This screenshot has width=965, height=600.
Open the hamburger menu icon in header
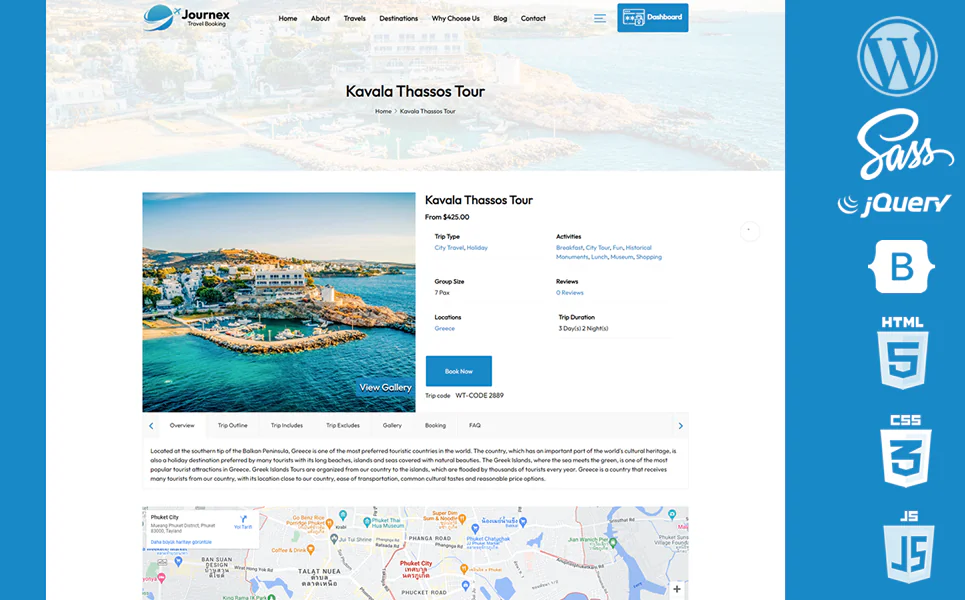(x=599, y=18)
